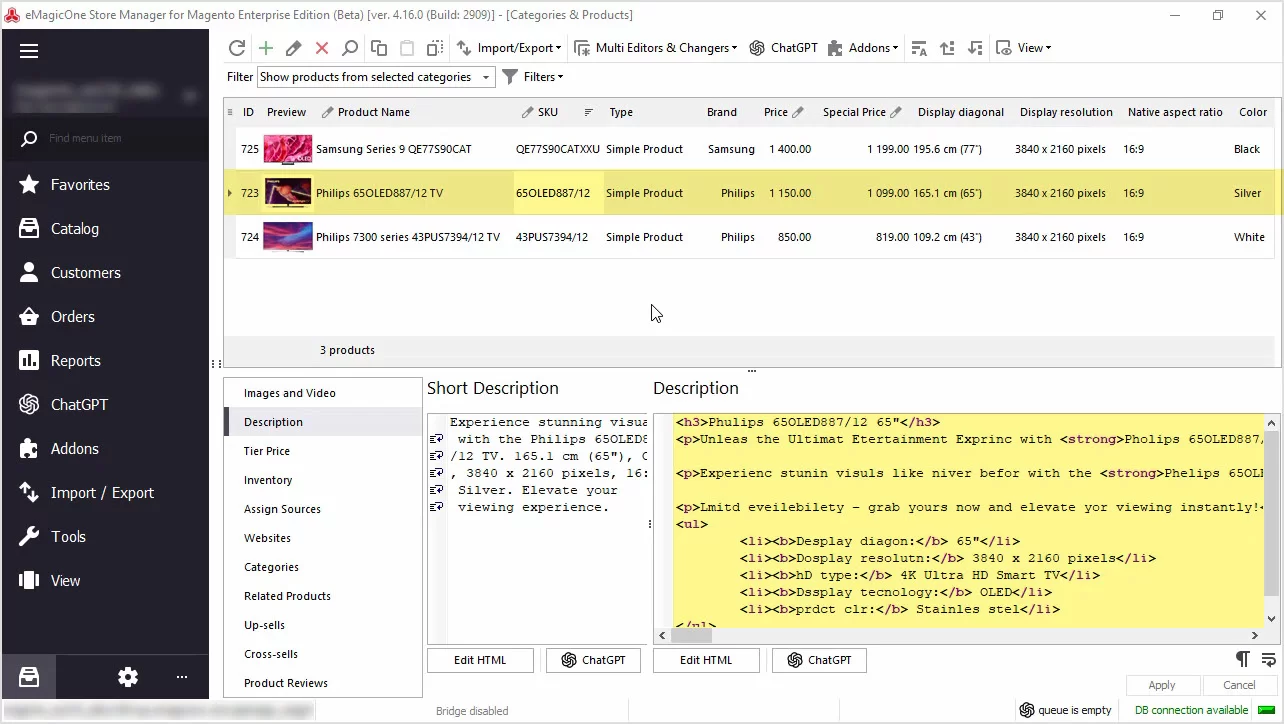
Task: Open the Addons toolbar dropdown
Action: pos(863,48)
